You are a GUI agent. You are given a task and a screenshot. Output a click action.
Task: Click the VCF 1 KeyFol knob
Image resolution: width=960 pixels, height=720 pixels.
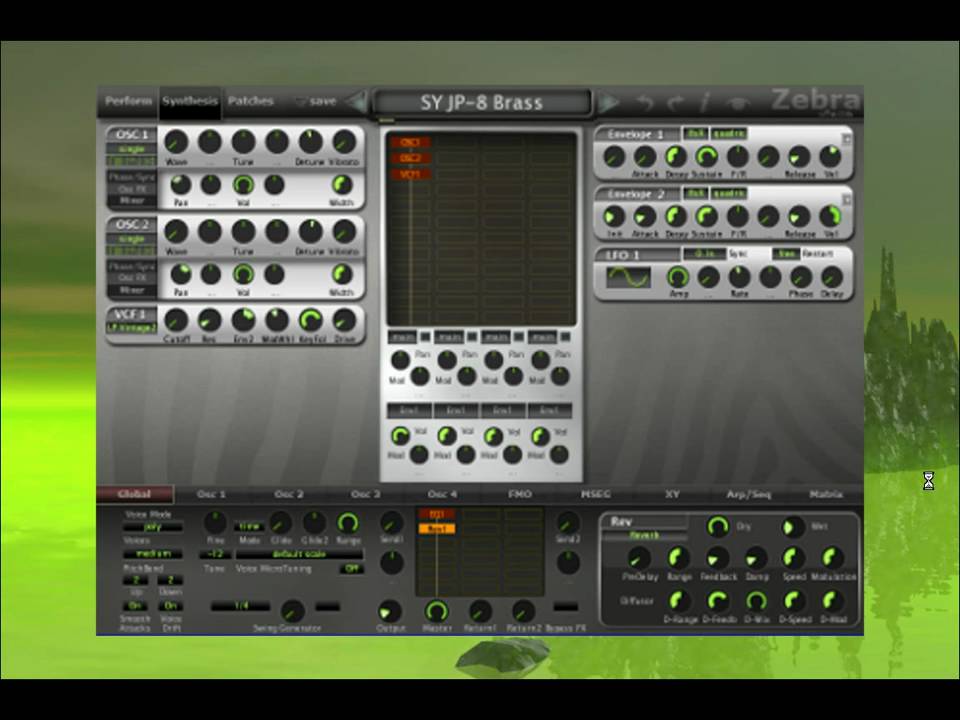(x=310, y=320)
